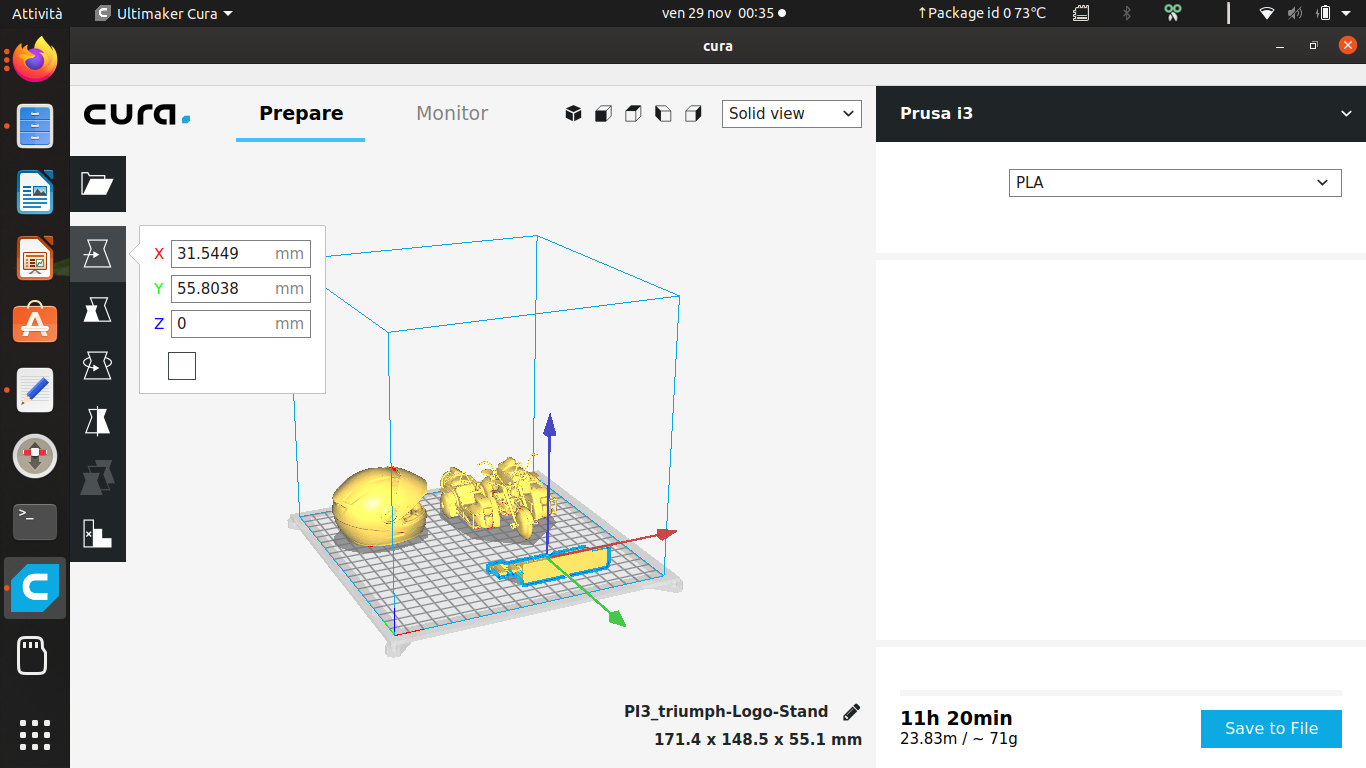
Task: Click the Y position input field
Action: click(241, 289)
